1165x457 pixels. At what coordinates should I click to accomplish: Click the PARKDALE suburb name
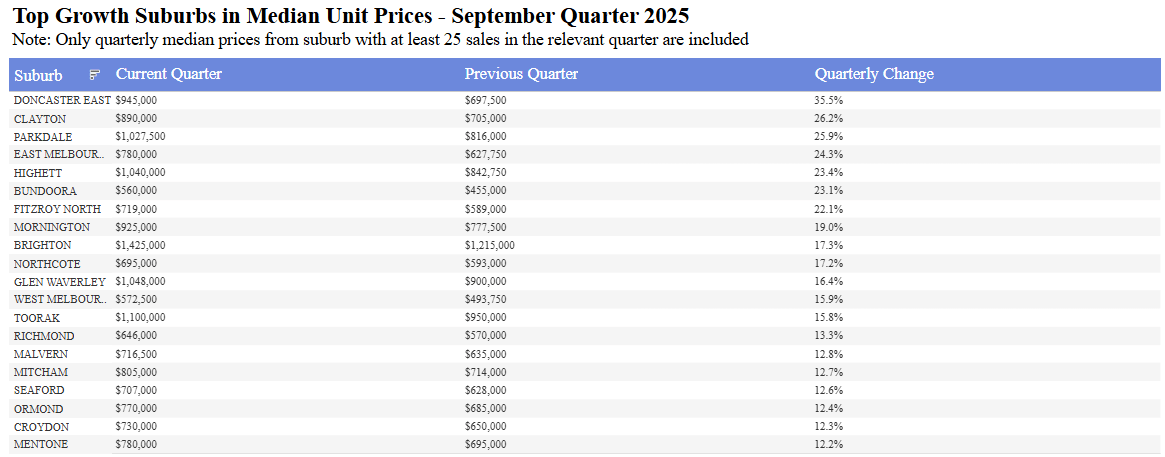[x=43, y=136]
